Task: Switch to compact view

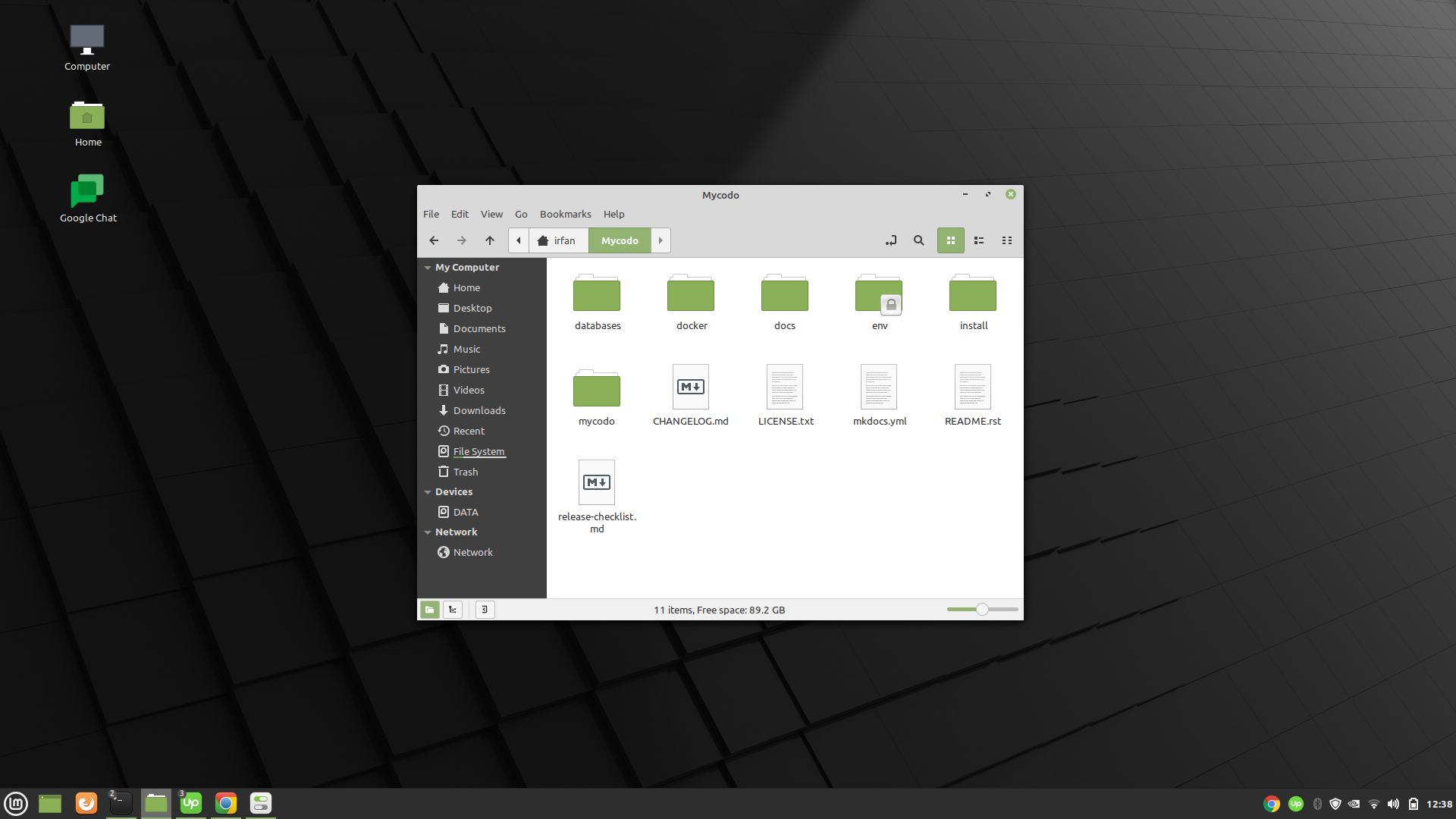Action: pyautogui.click(x=1007, y=240)
